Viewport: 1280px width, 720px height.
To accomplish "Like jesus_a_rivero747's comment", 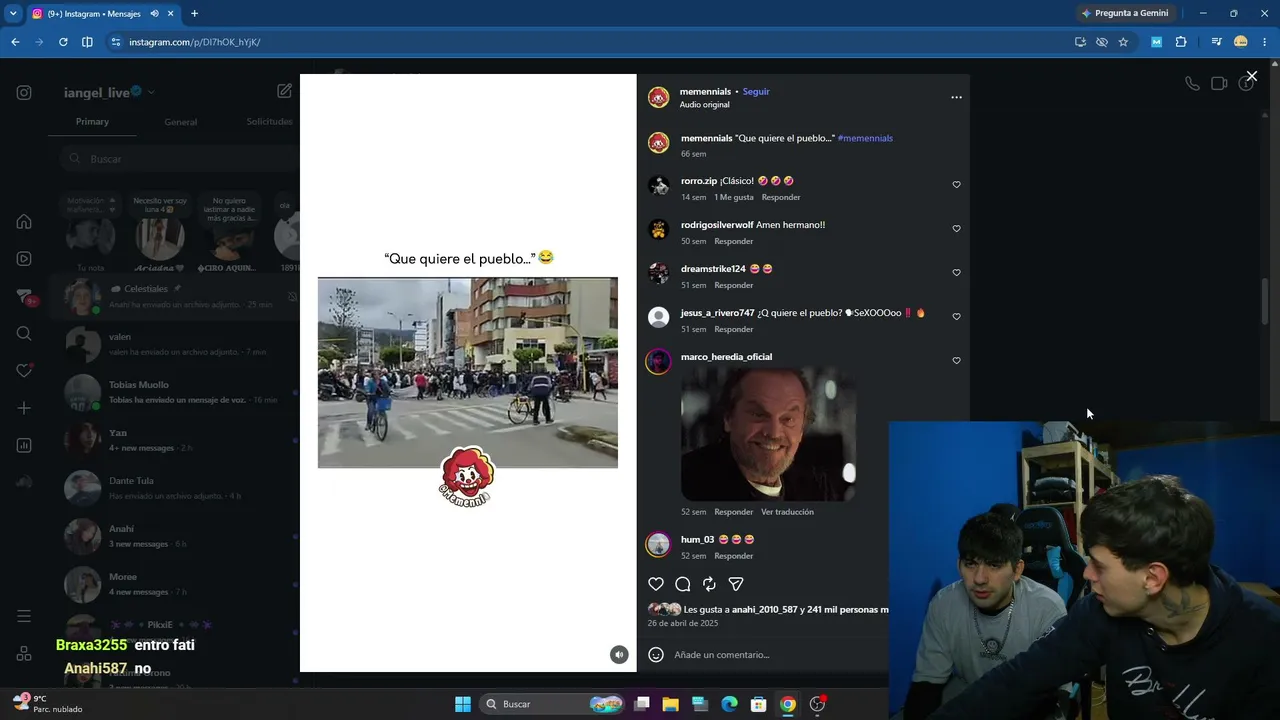I will 956,317.
